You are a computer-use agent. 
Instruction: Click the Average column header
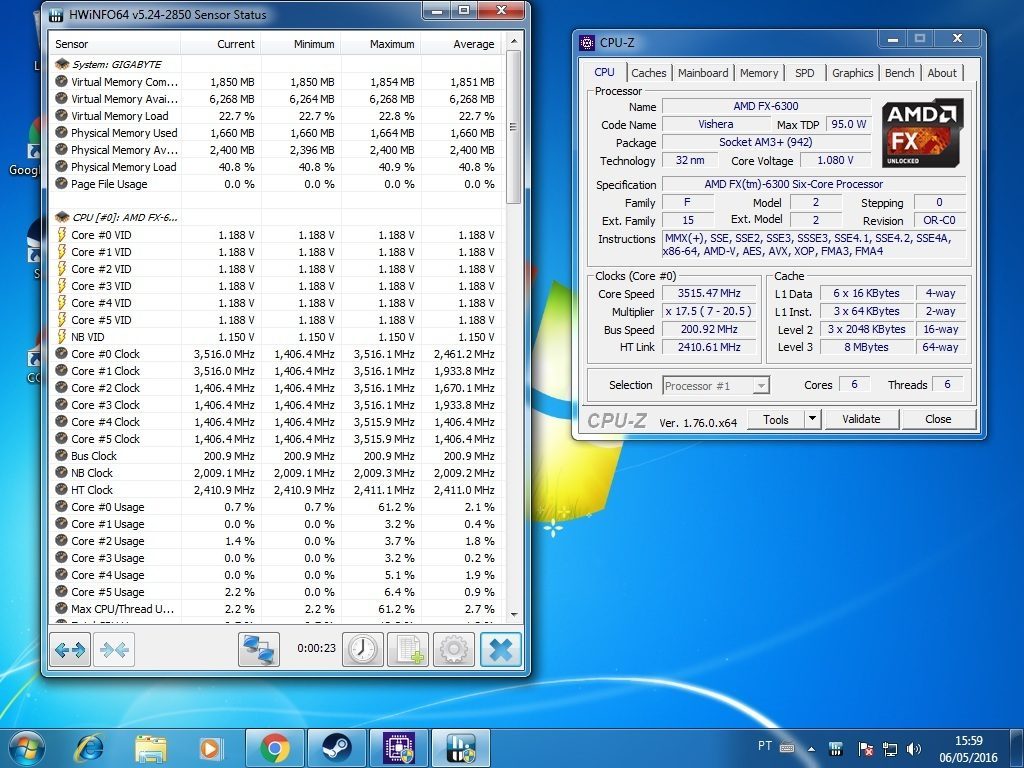pyautogui.click(x=461, y=44)
